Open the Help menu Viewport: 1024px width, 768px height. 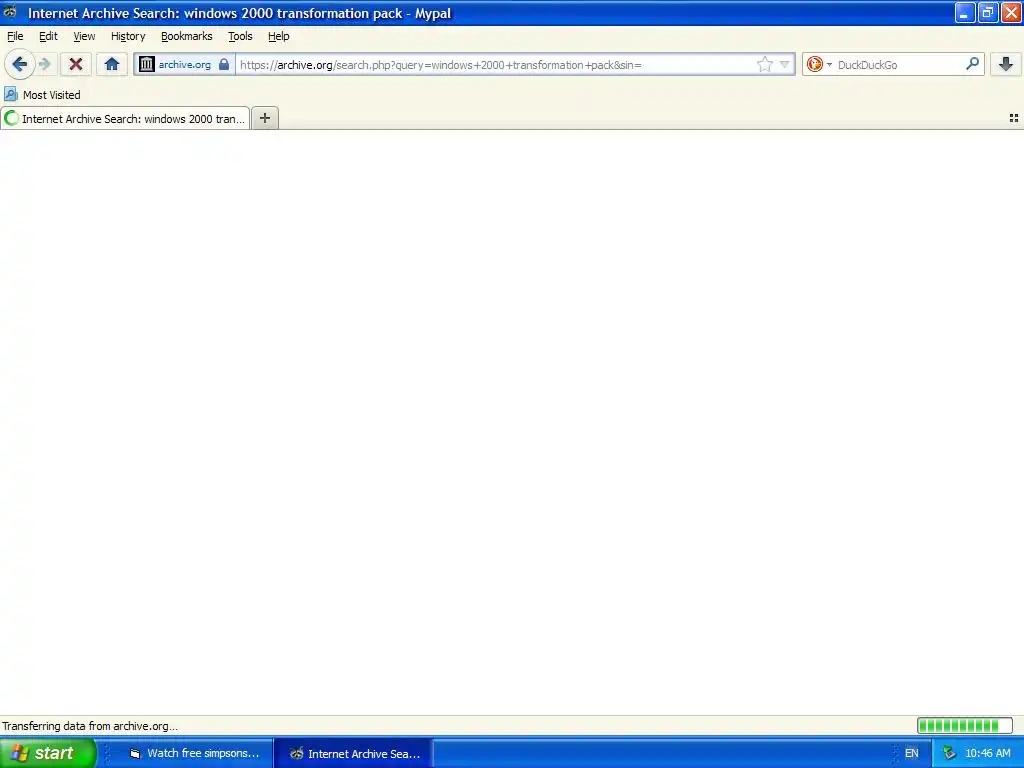[279, 36]
